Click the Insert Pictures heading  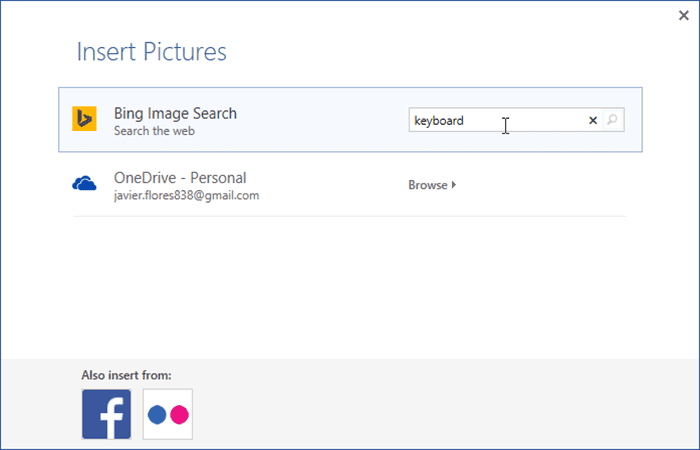[x=152, y=51]
